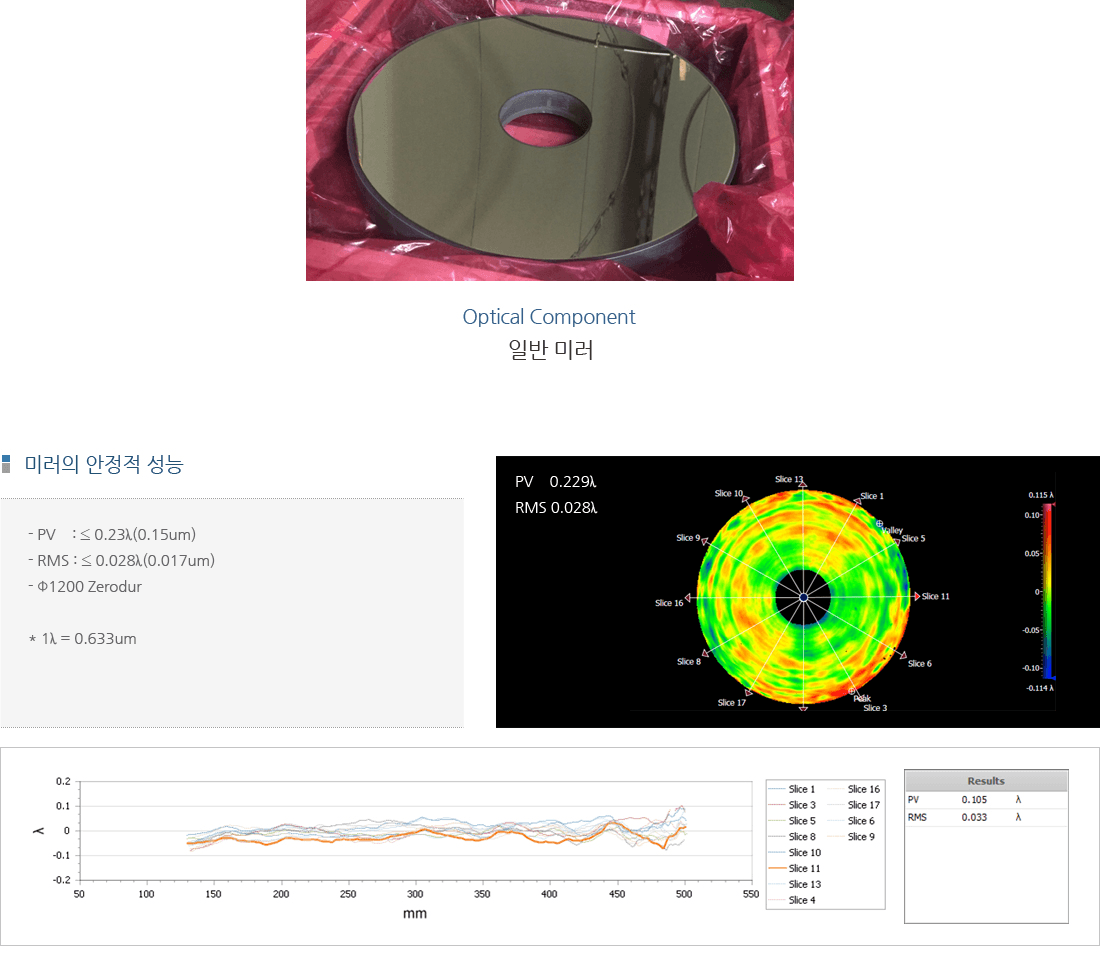1100x964 pixels.
Task: Click the RMS value '0.033' in Results
Action: (974, 817)
